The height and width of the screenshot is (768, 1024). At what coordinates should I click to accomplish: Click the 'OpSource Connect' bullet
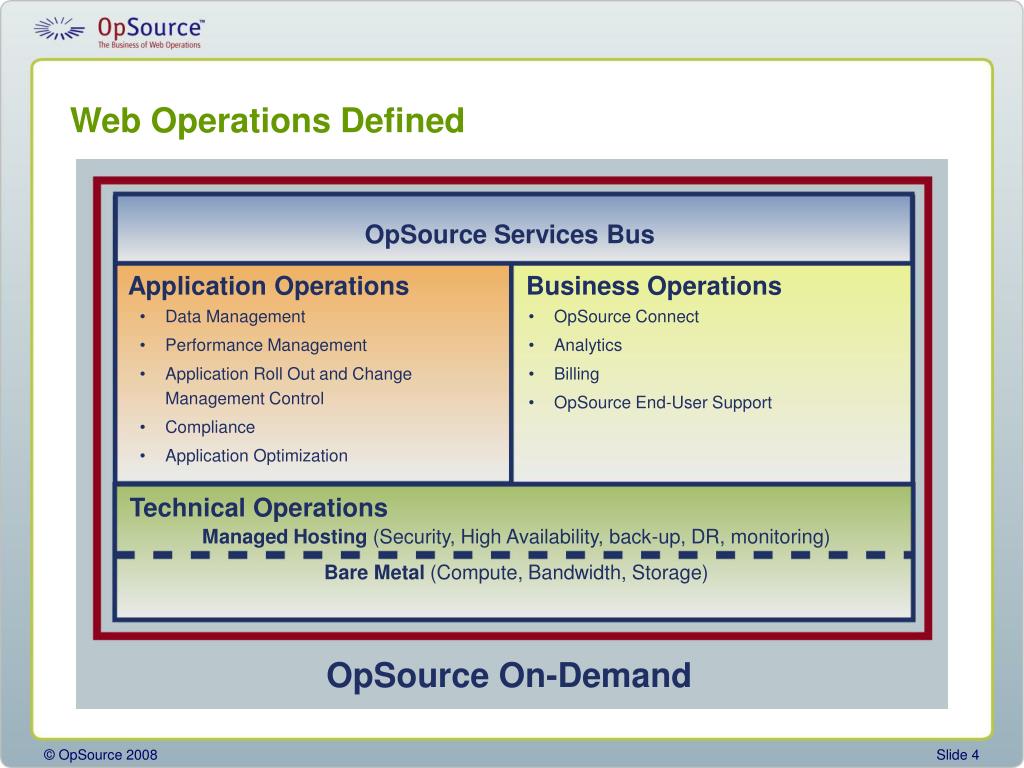click(626, 317)
